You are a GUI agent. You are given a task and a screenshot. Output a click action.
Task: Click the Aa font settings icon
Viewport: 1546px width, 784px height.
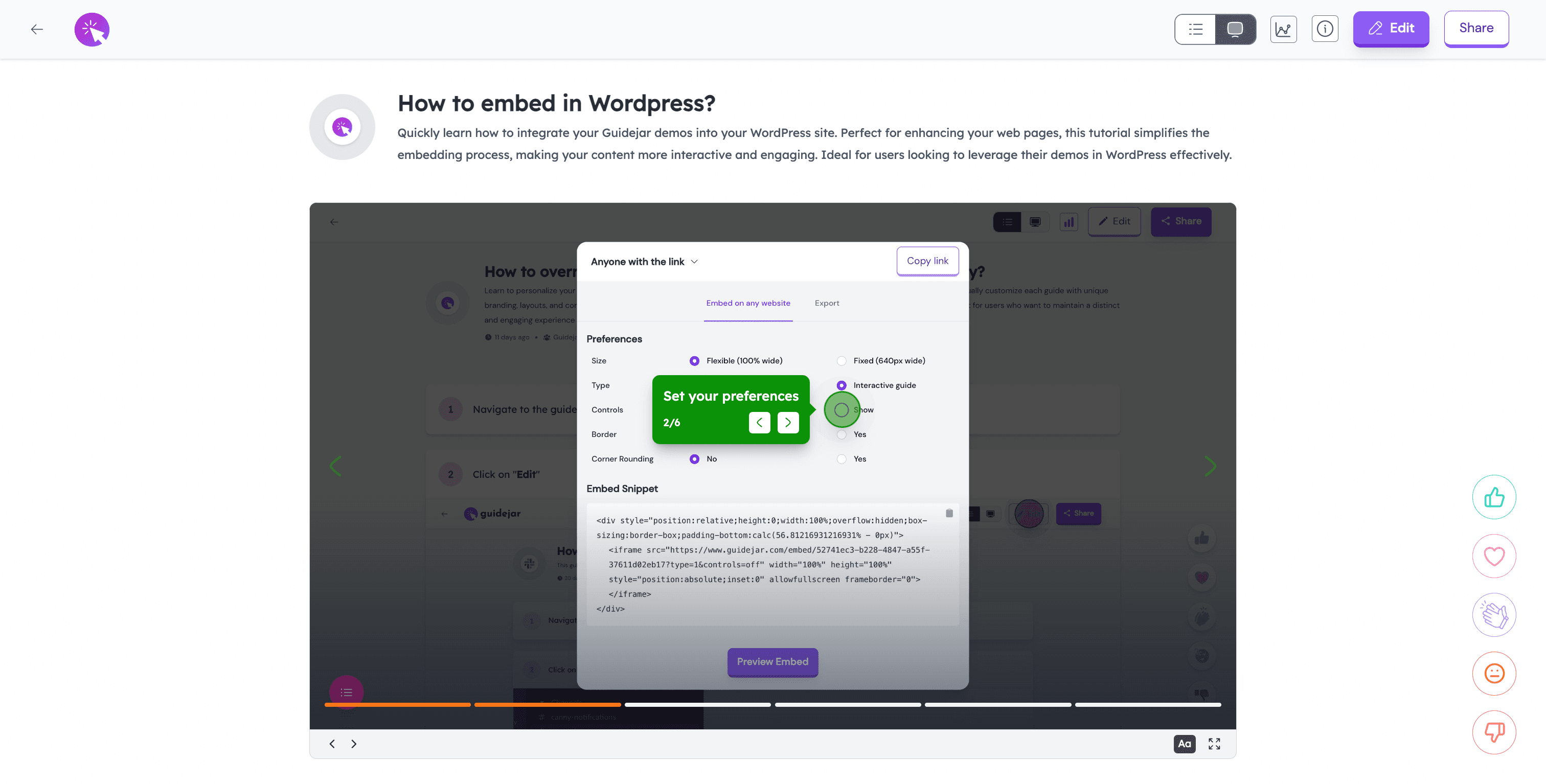(1184, 744)
